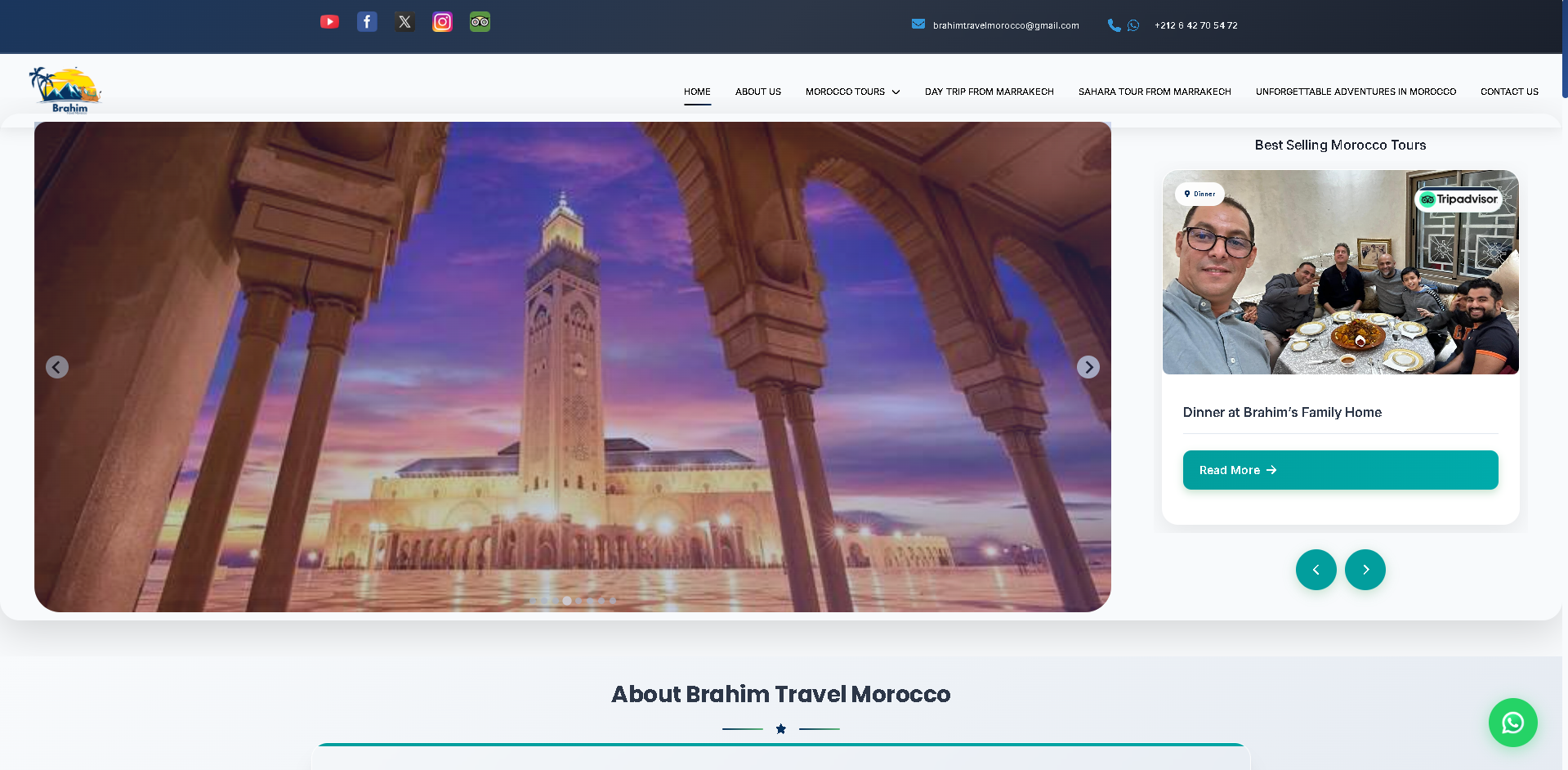
Task: Open the TripAdvisor owl icon
Action: [480, 22]
